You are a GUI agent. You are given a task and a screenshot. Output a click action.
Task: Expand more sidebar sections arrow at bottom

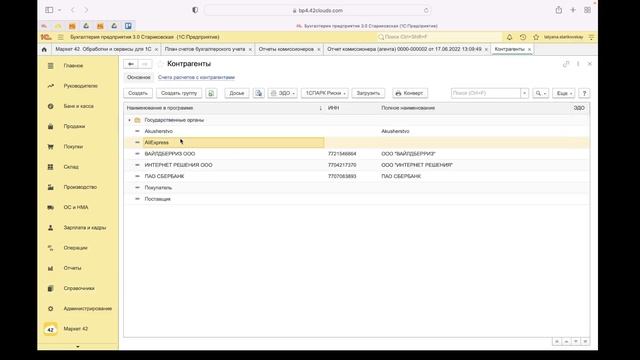(78, 347)
